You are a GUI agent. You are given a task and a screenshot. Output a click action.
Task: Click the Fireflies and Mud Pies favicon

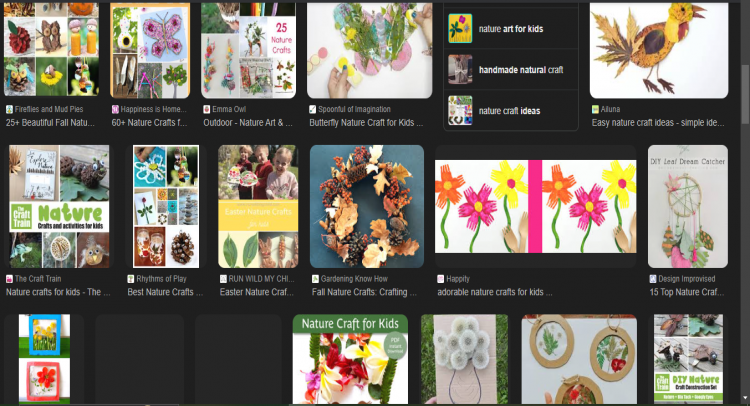9,110
